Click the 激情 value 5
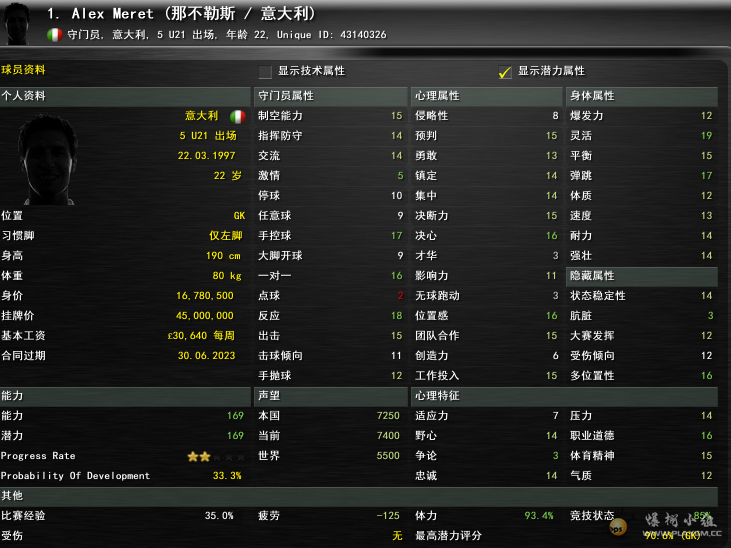731x548 pixels. click(x=400, y=176)
